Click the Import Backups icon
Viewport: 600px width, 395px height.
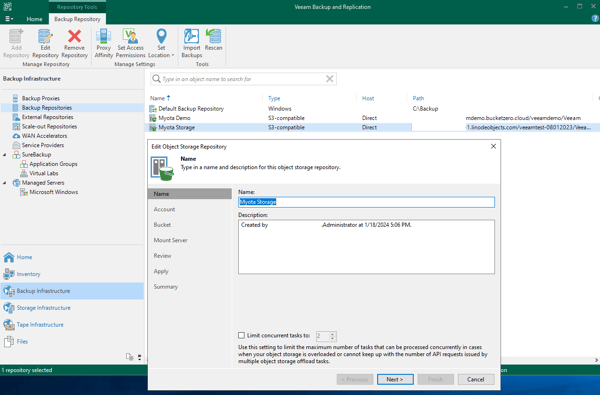(x=191, y=37)
